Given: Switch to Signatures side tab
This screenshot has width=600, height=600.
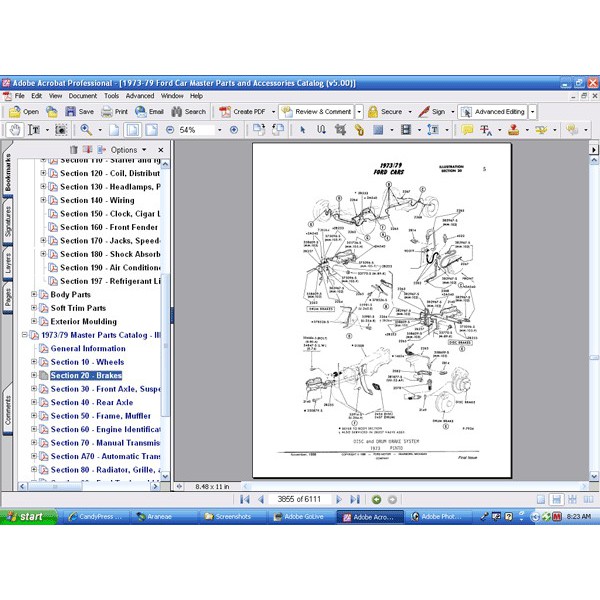Looking at the screenshot, I should [x=8, y=221].
